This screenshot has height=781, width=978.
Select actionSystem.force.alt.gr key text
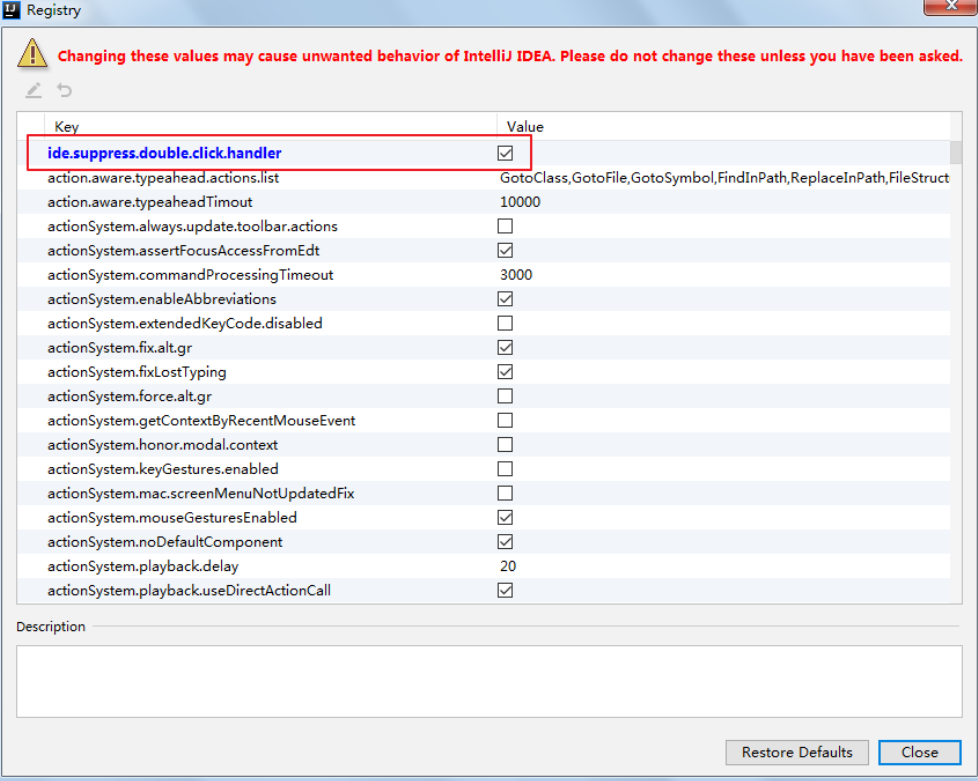coord(129,397)
